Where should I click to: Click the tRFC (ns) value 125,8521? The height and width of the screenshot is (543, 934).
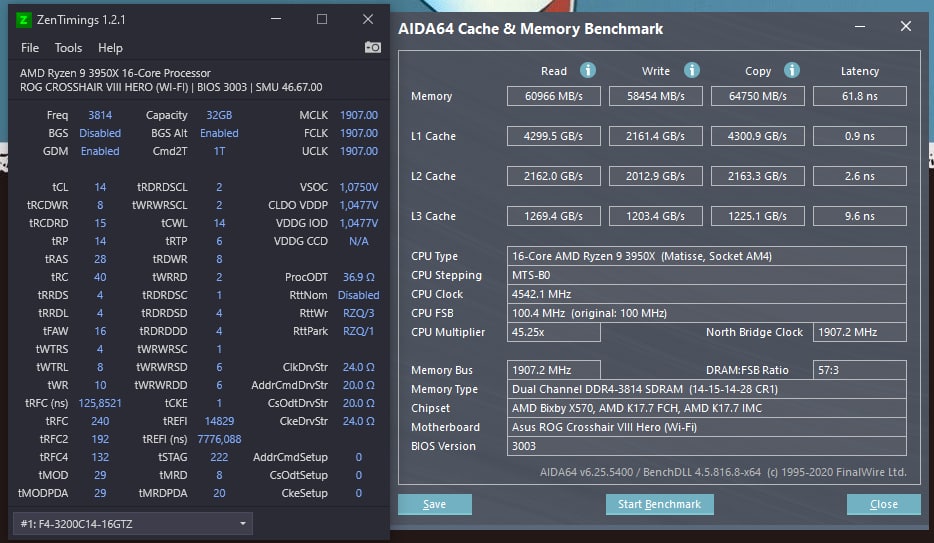click(100, 403)
